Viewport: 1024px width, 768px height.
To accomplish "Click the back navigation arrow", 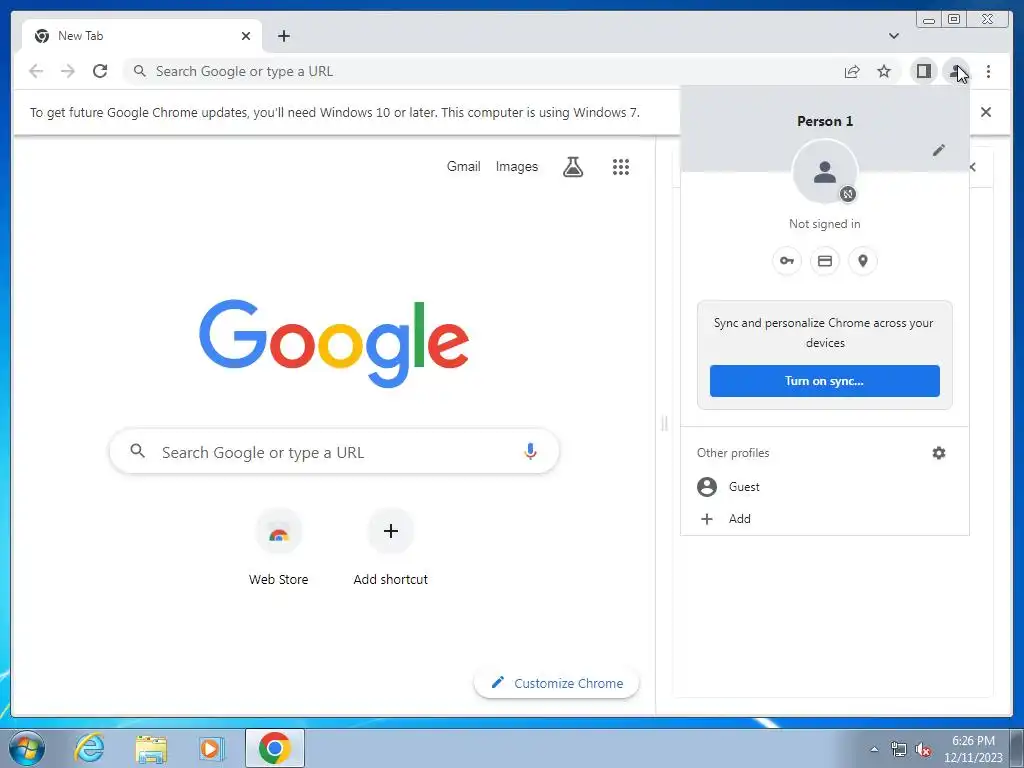I will pyautogui.click(x=36, y=71).
